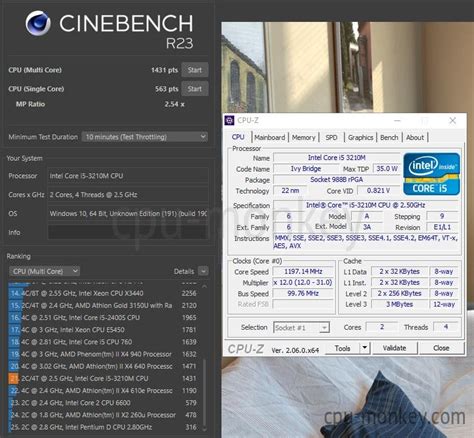The image size is (474, 438).
Task: Click the Bus Speed value 99.76 MHz
Action: (x=303, y=294)
